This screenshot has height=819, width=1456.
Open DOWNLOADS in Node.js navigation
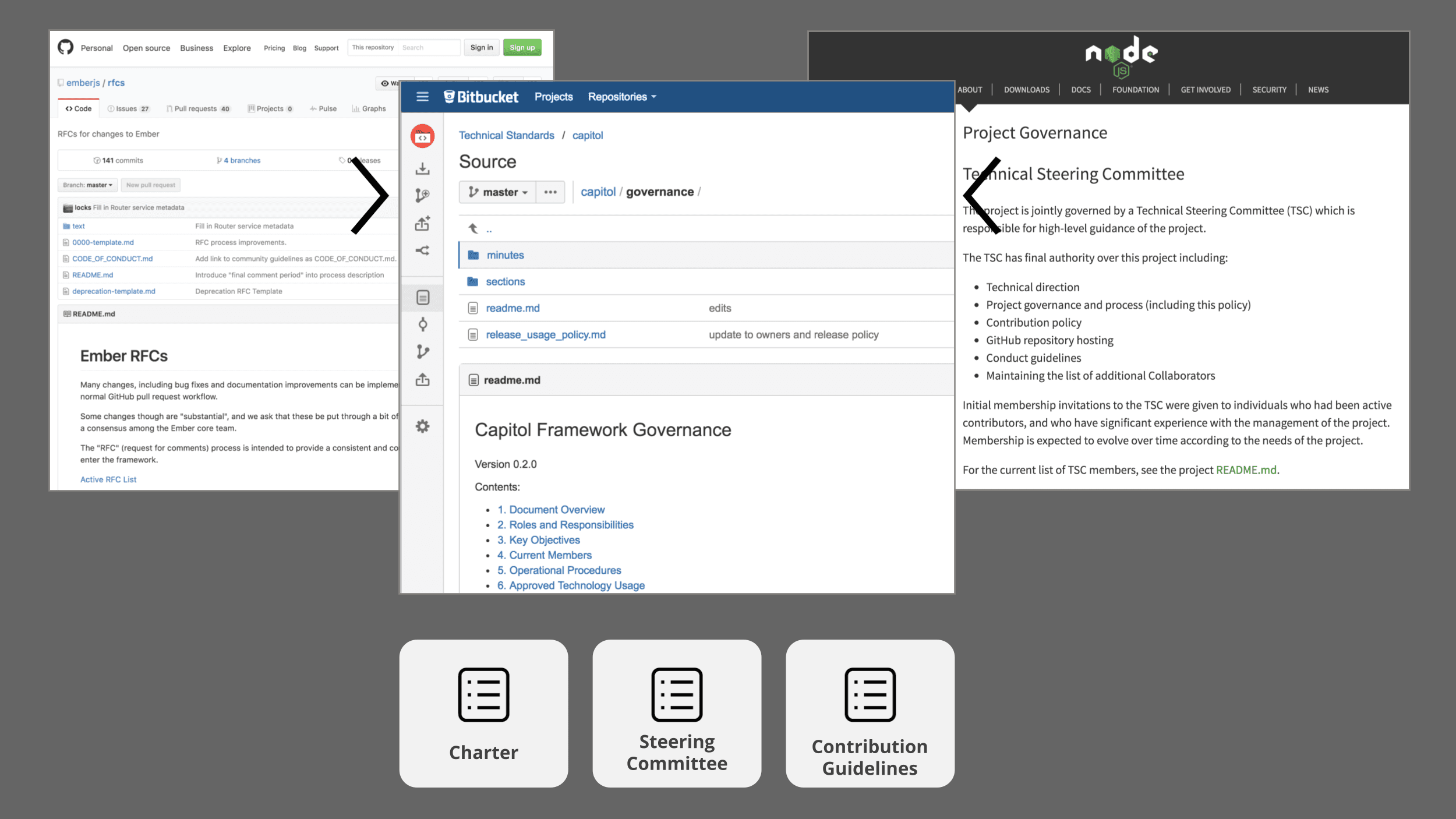tap(1026, 90)
